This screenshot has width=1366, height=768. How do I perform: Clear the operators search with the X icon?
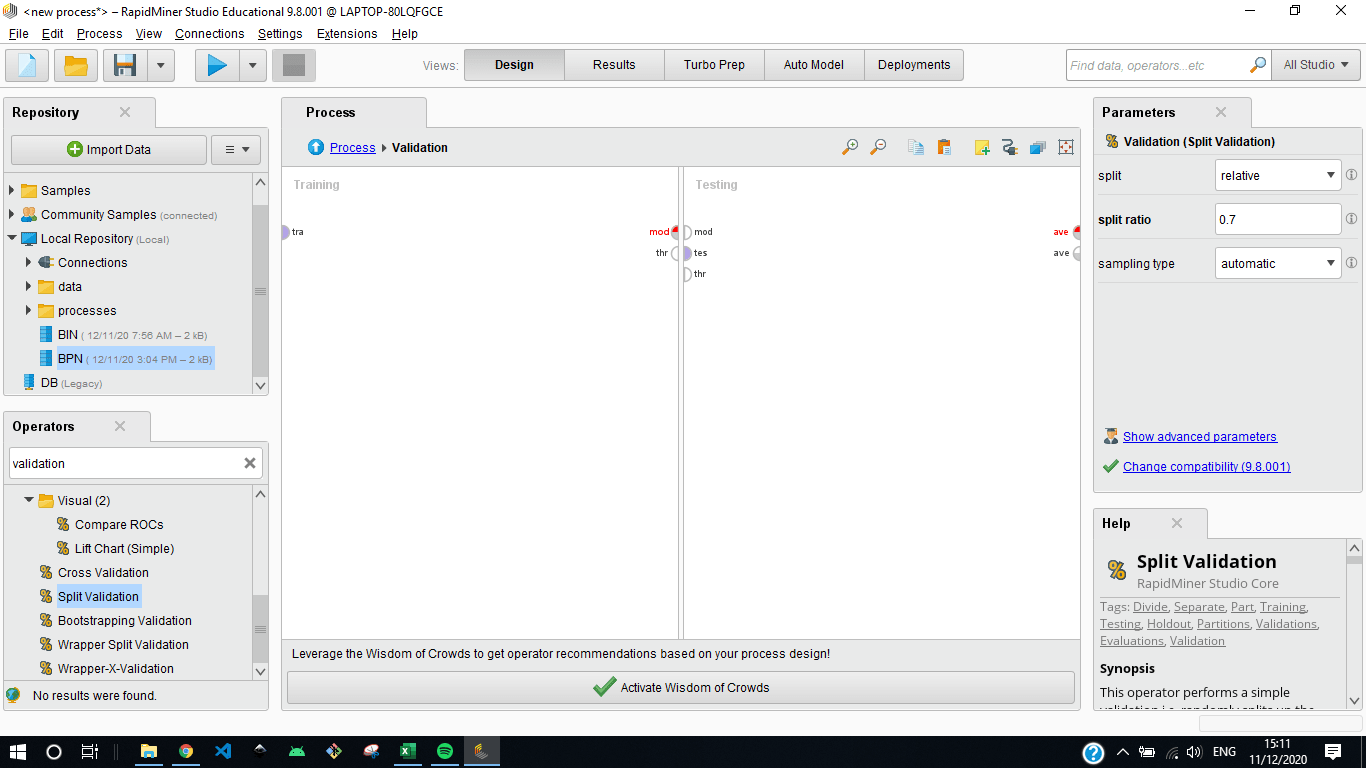pos(250,463)
